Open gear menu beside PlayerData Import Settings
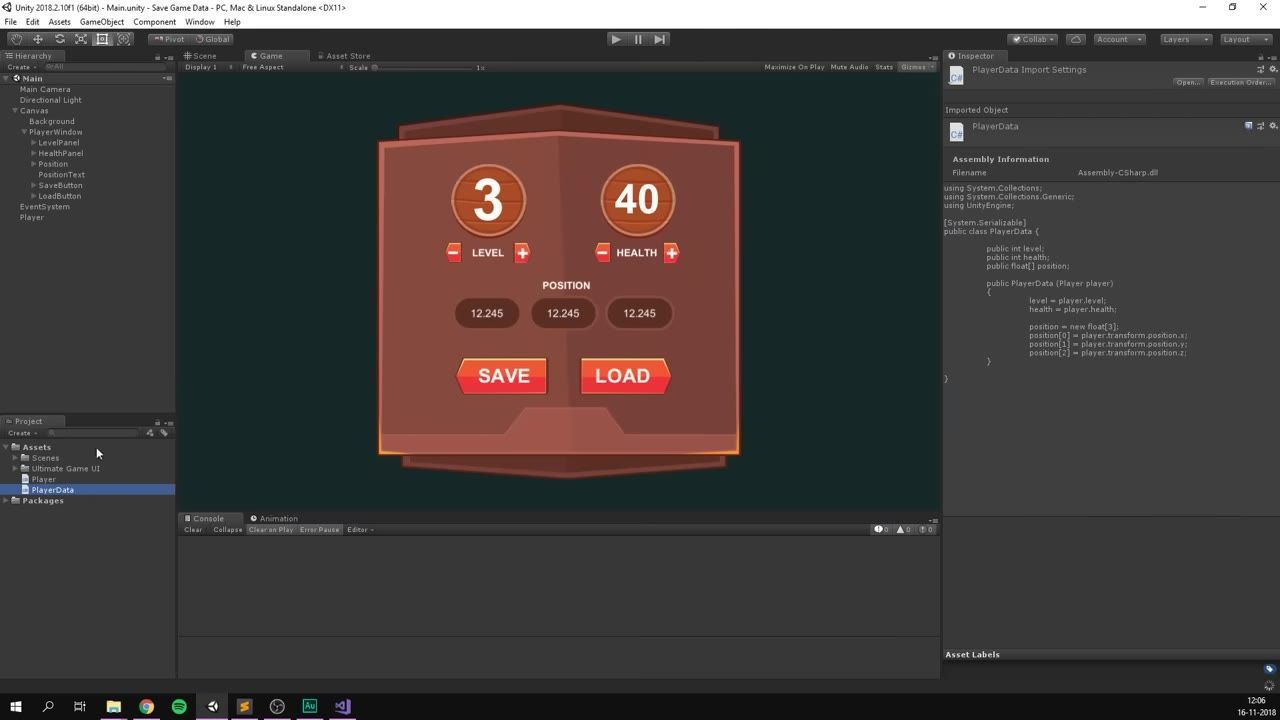Screen dimensions: 1280x720 tap(1273, 70)
